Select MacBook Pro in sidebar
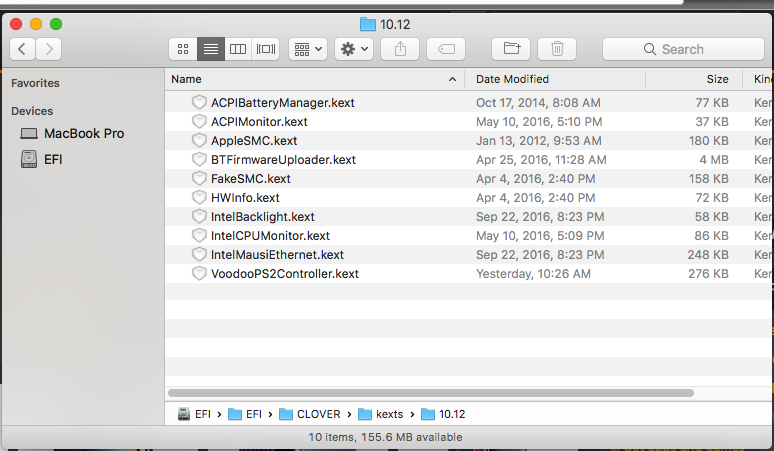The height and width of the screenshot is (451, 774). click(84, 133)
